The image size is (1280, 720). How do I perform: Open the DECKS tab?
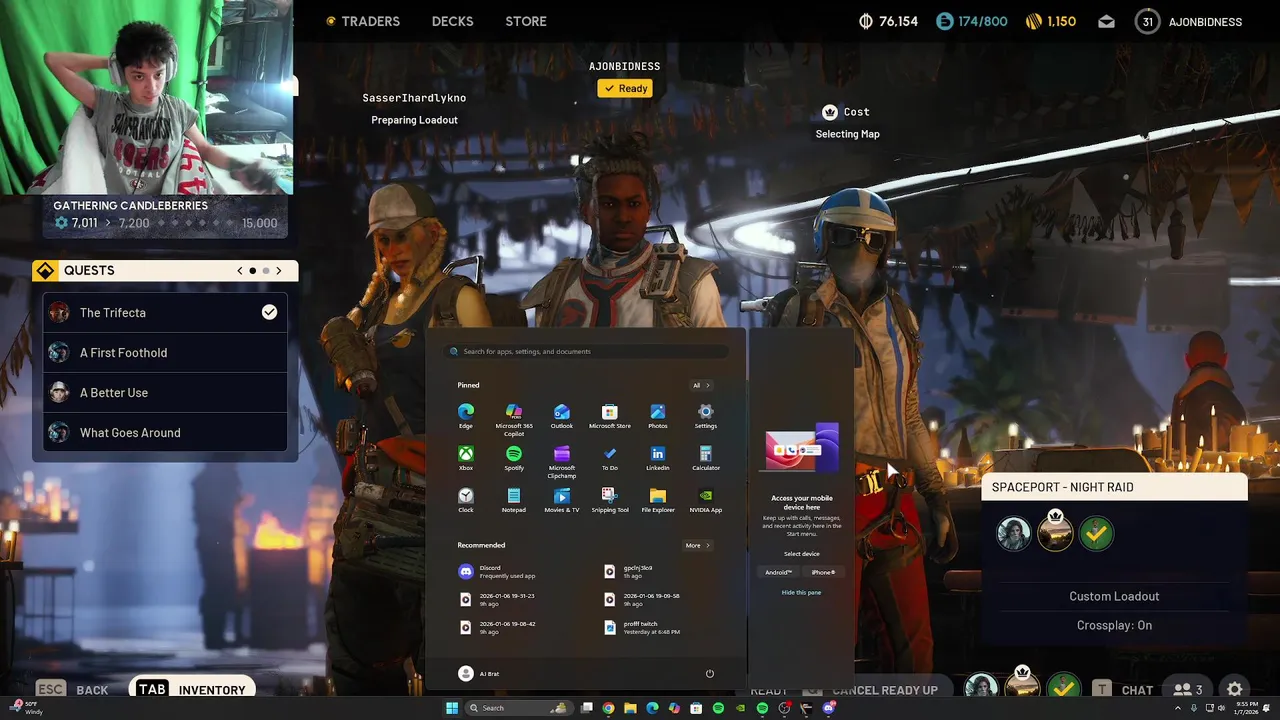pos(452,21)
